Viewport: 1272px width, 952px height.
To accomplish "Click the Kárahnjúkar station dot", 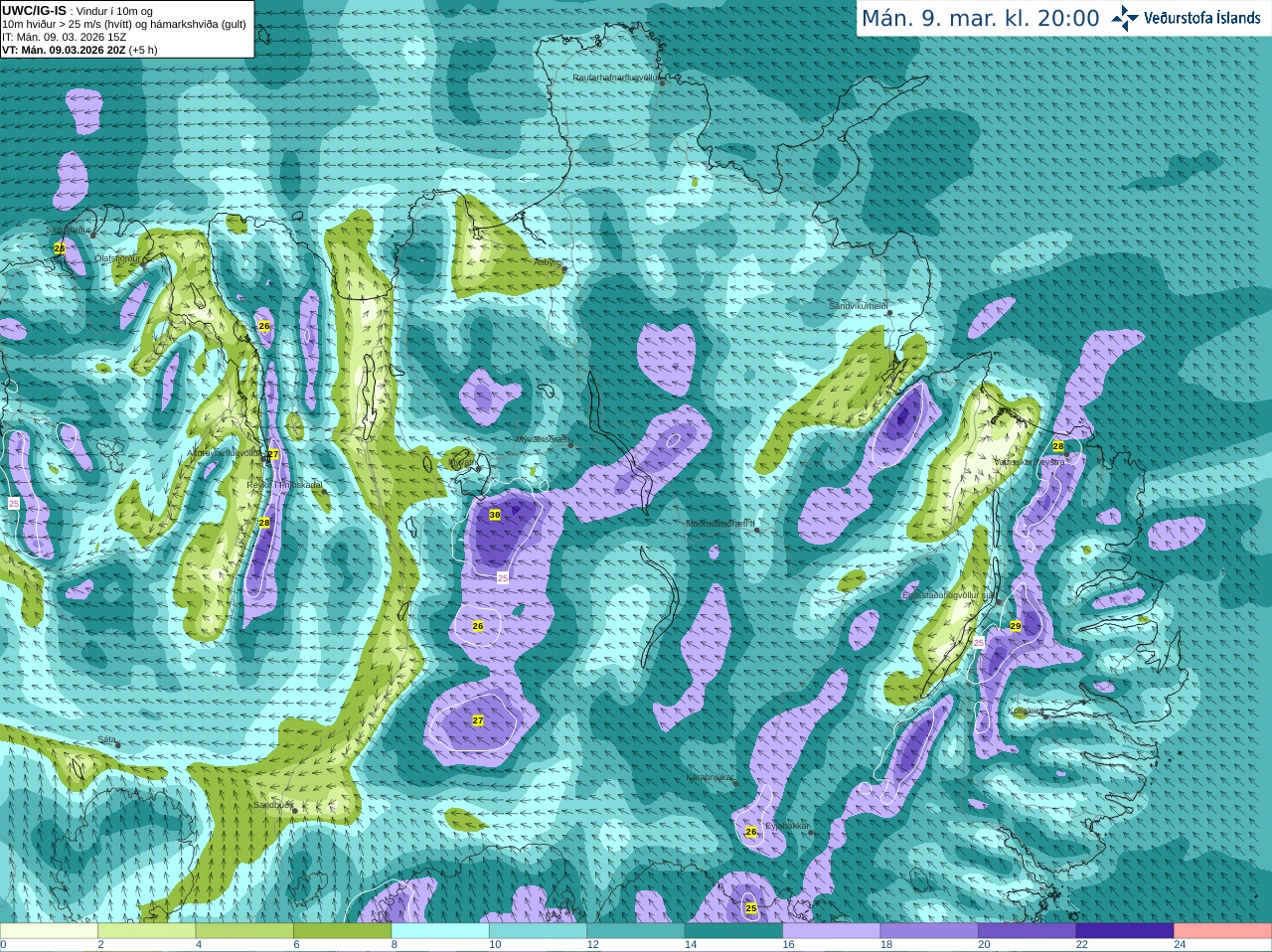I will point(735,783).
